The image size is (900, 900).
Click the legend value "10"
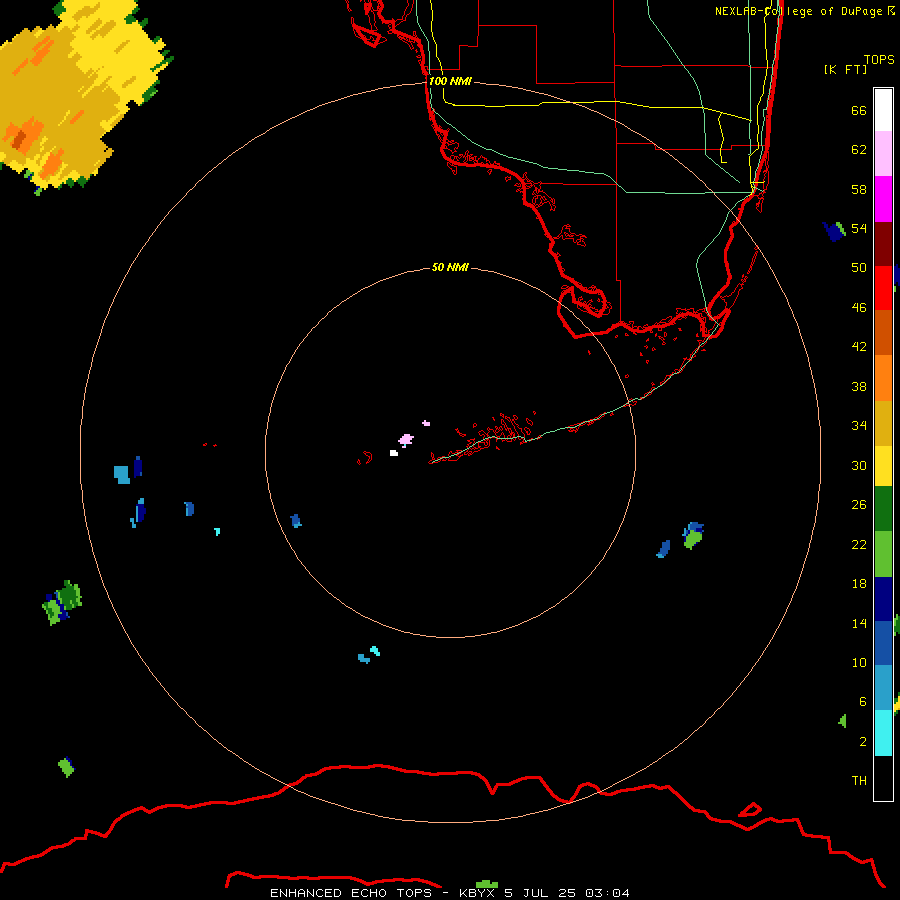(x=859, y=663)
